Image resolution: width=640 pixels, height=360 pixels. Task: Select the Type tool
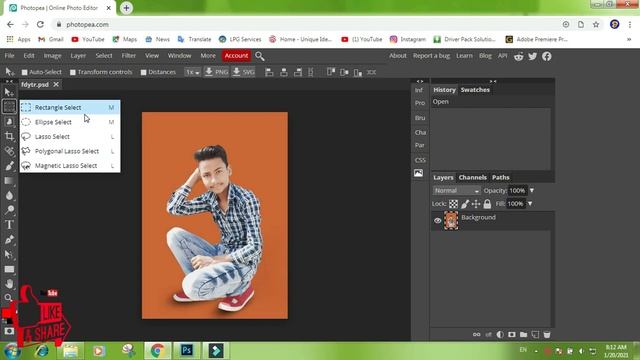pos(9,224)
